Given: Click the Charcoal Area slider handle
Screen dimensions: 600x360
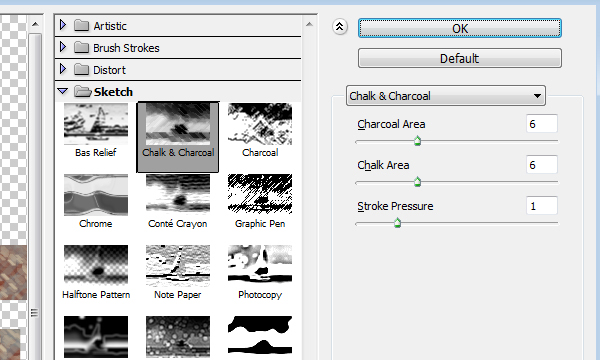Looking at the screenshot, I should (x=417, y=141).
